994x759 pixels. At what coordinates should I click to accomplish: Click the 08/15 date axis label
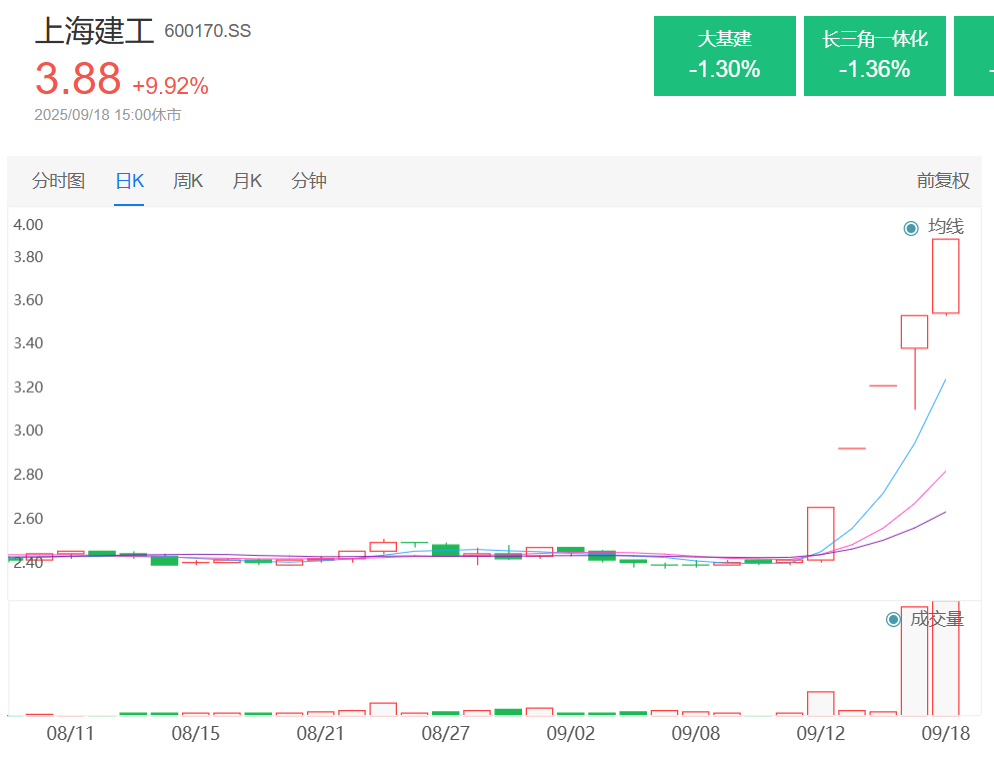point(195,734)
